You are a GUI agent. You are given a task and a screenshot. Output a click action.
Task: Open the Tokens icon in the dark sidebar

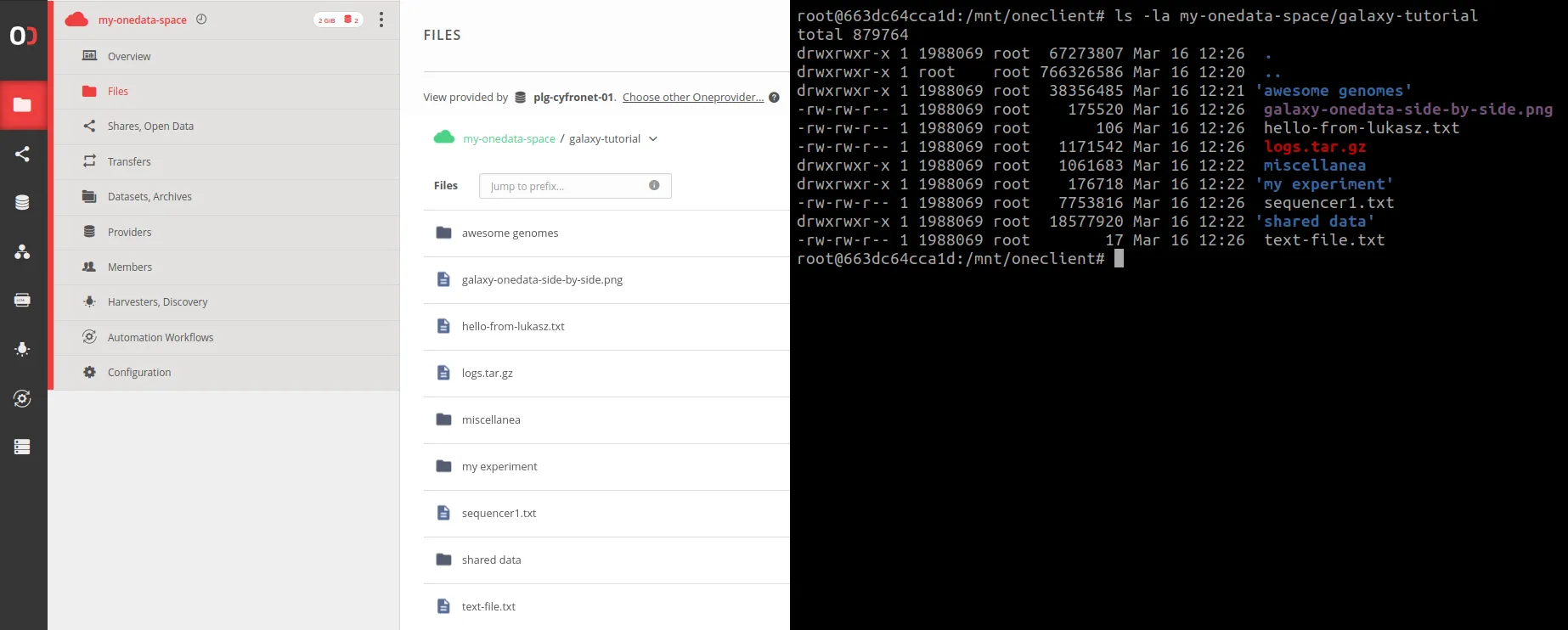(x=23, y=300)
